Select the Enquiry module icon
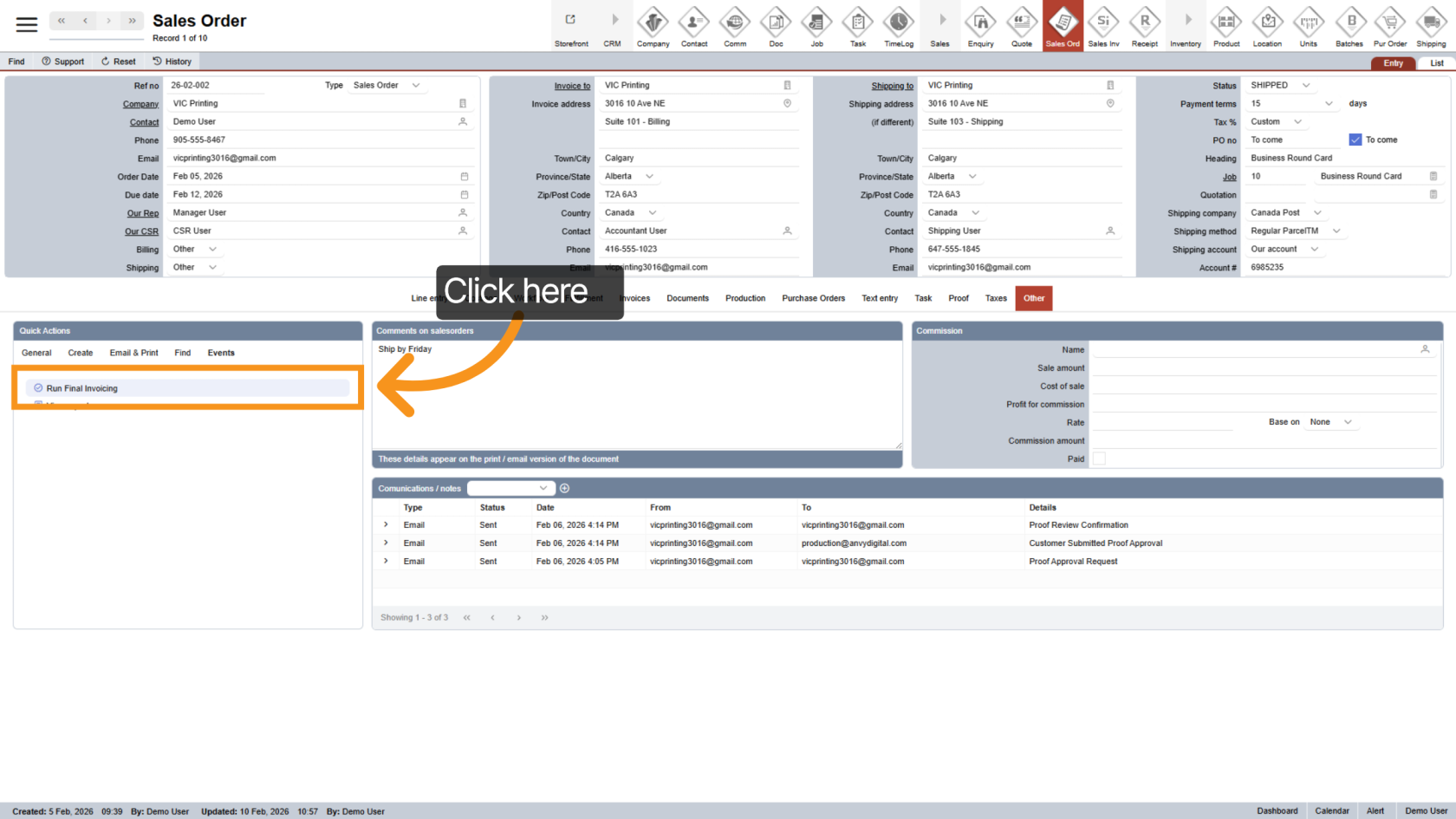Image resolution: width=1456 pixels, height=819 pixels. 980,26
